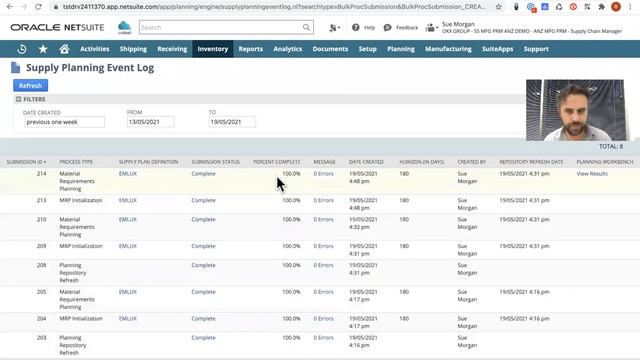Open the Create New icon next to the search box
This screenshot has width=640, height=360.
tap(335, 27)
